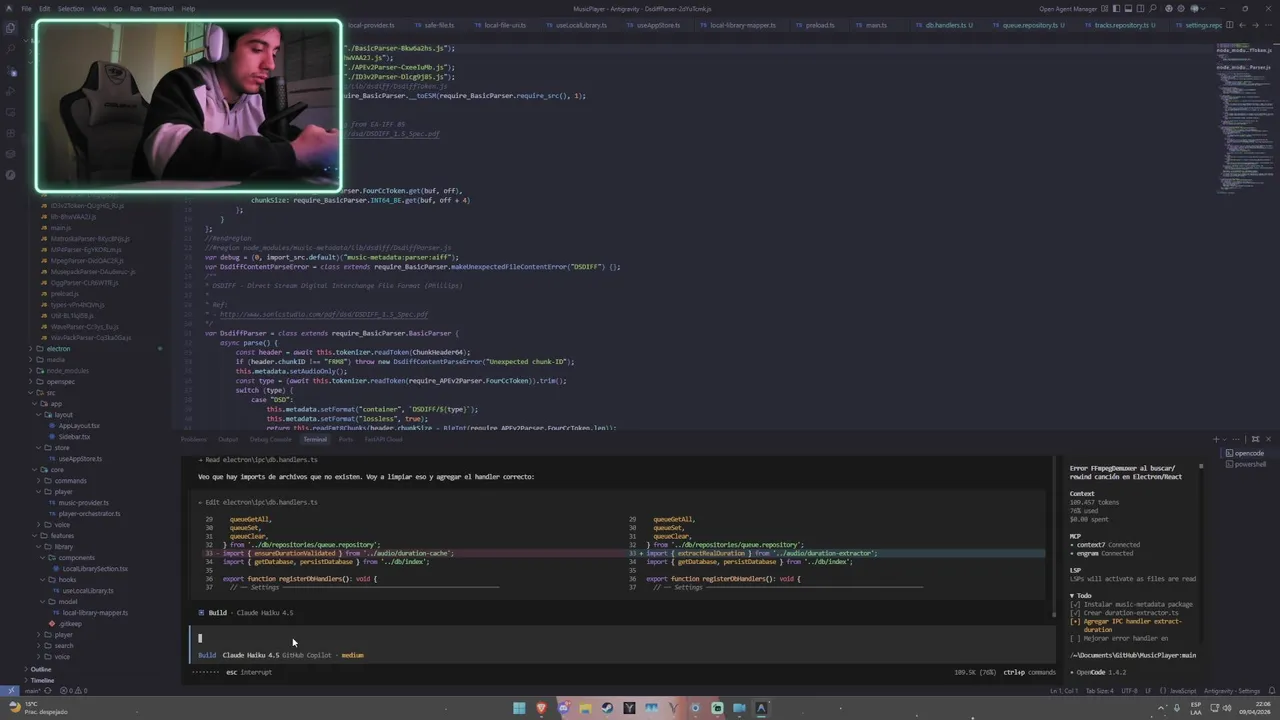Screen dimensions: 1280x720
Task: Expand the search folder
Action: pyautogui.click(x=64, y=645)
